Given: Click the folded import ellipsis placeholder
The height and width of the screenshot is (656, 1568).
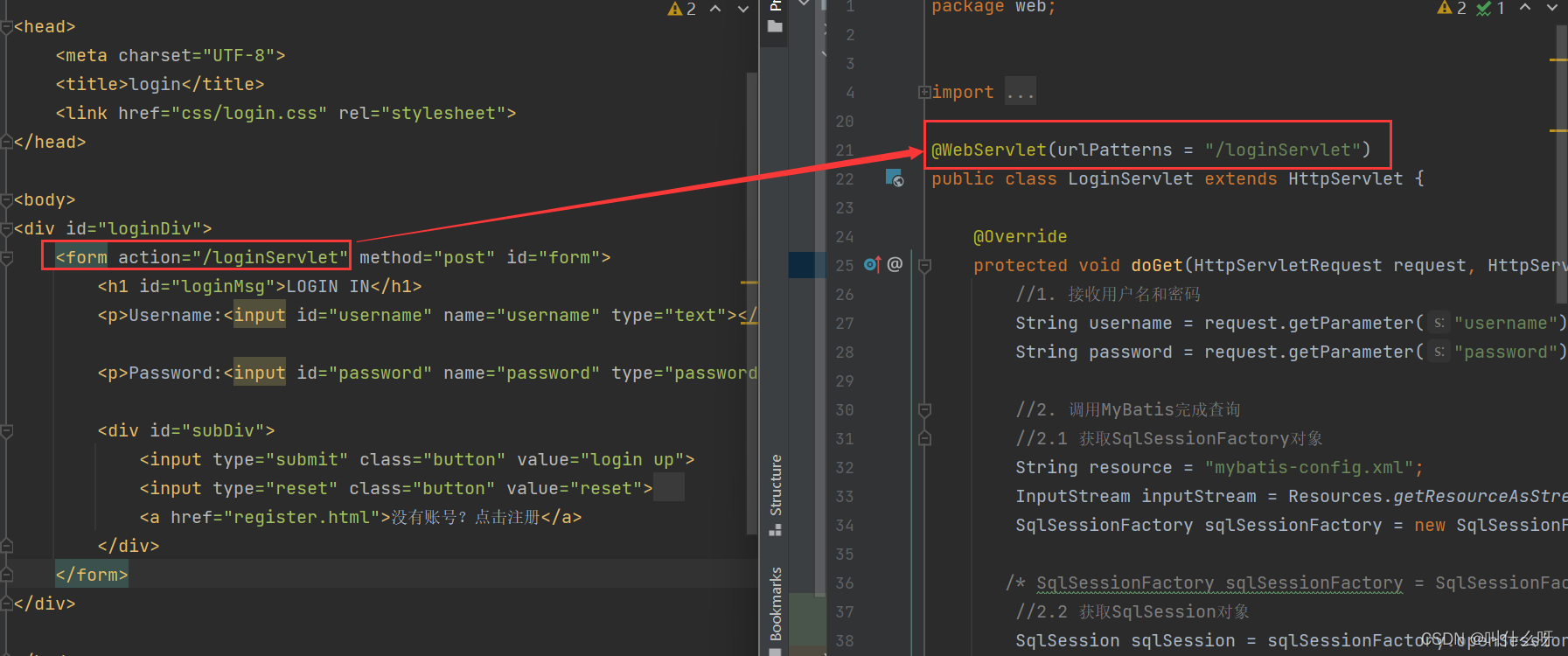Looking at the screenshot, I should 1020,92.
